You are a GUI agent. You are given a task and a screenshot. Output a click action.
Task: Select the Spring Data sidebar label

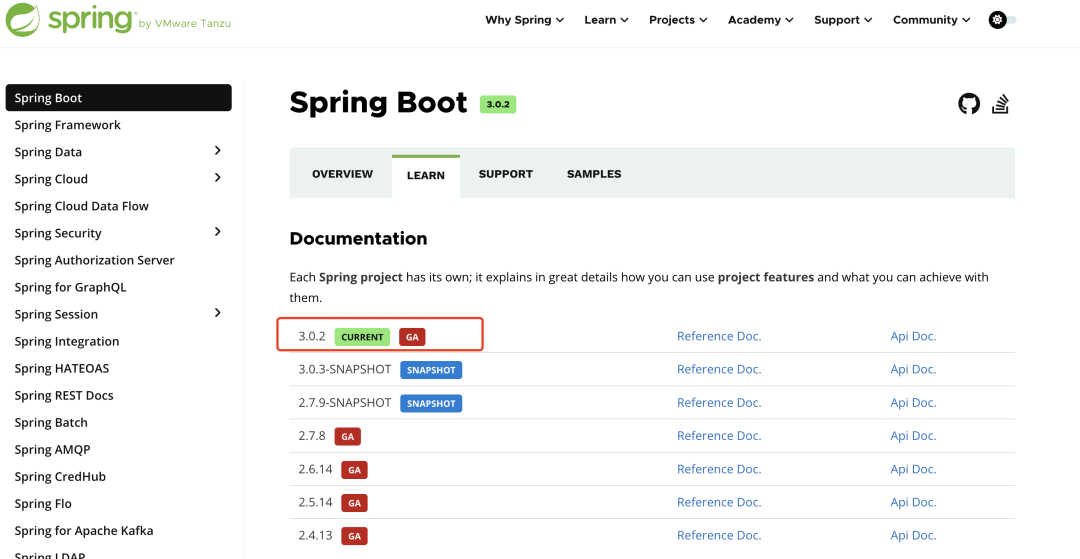[48, 152]
